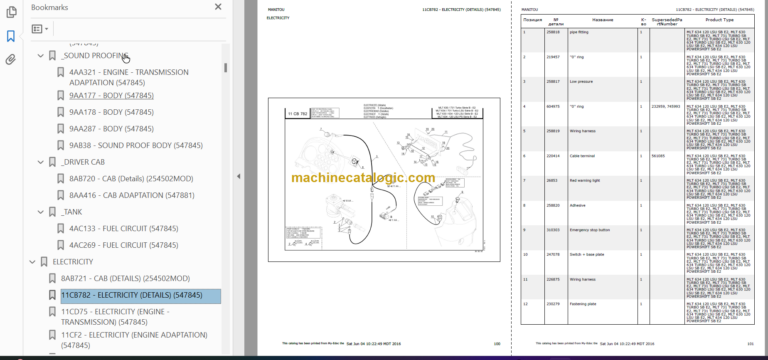Open the Attachments paperclip icon

point(11,60)
